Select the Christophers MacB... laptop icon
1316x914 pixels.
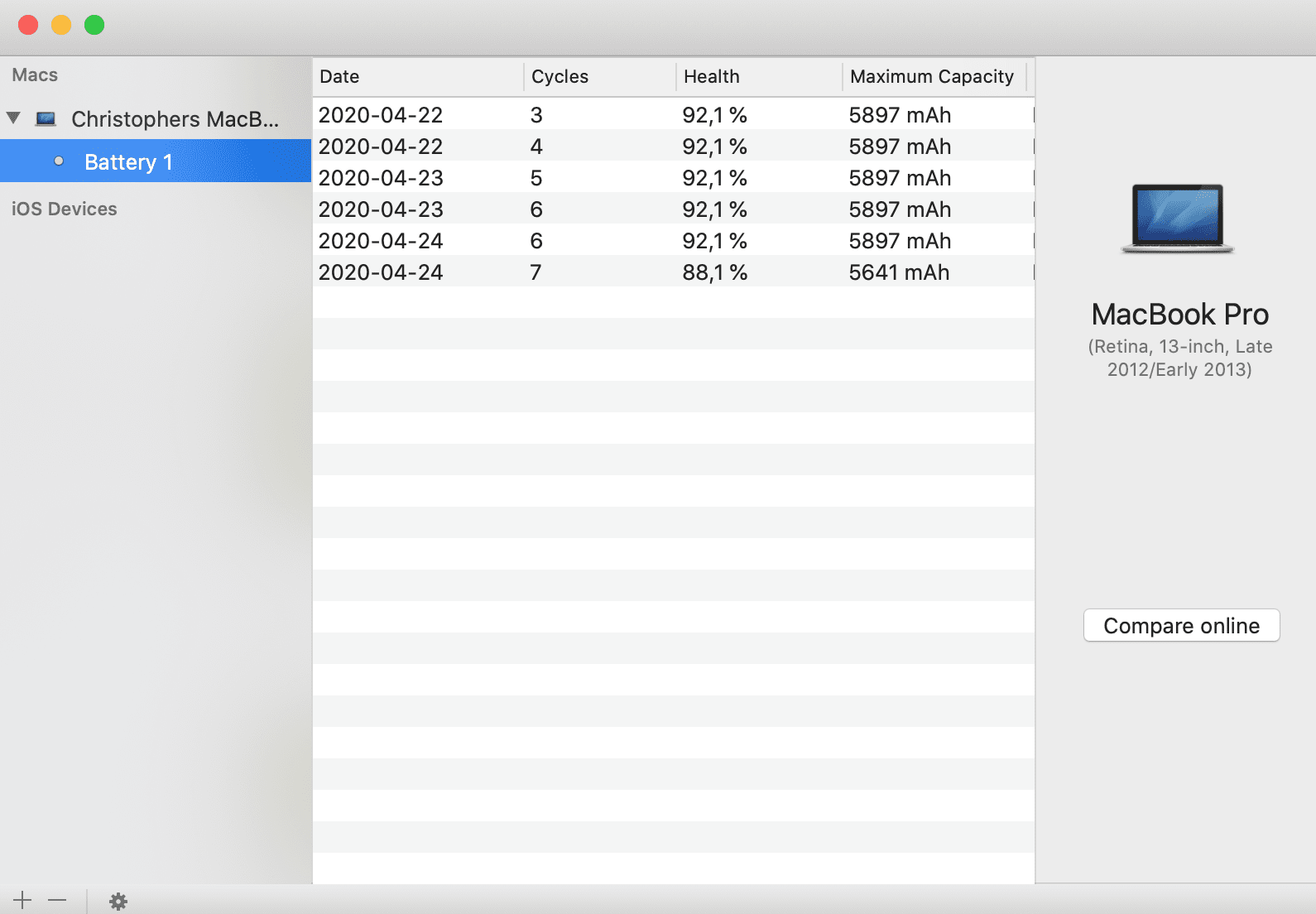click(x=46, y=119)
